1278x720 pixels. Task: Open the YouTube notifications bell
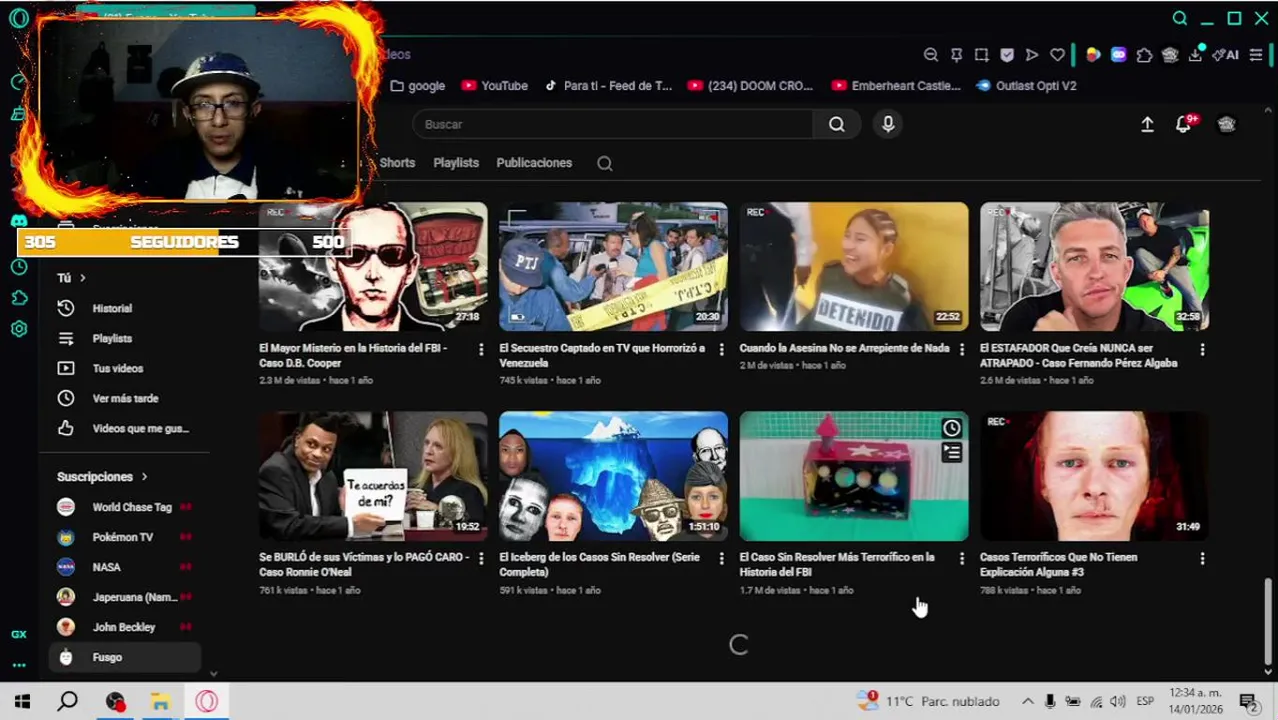click(x=1184, y=124)
